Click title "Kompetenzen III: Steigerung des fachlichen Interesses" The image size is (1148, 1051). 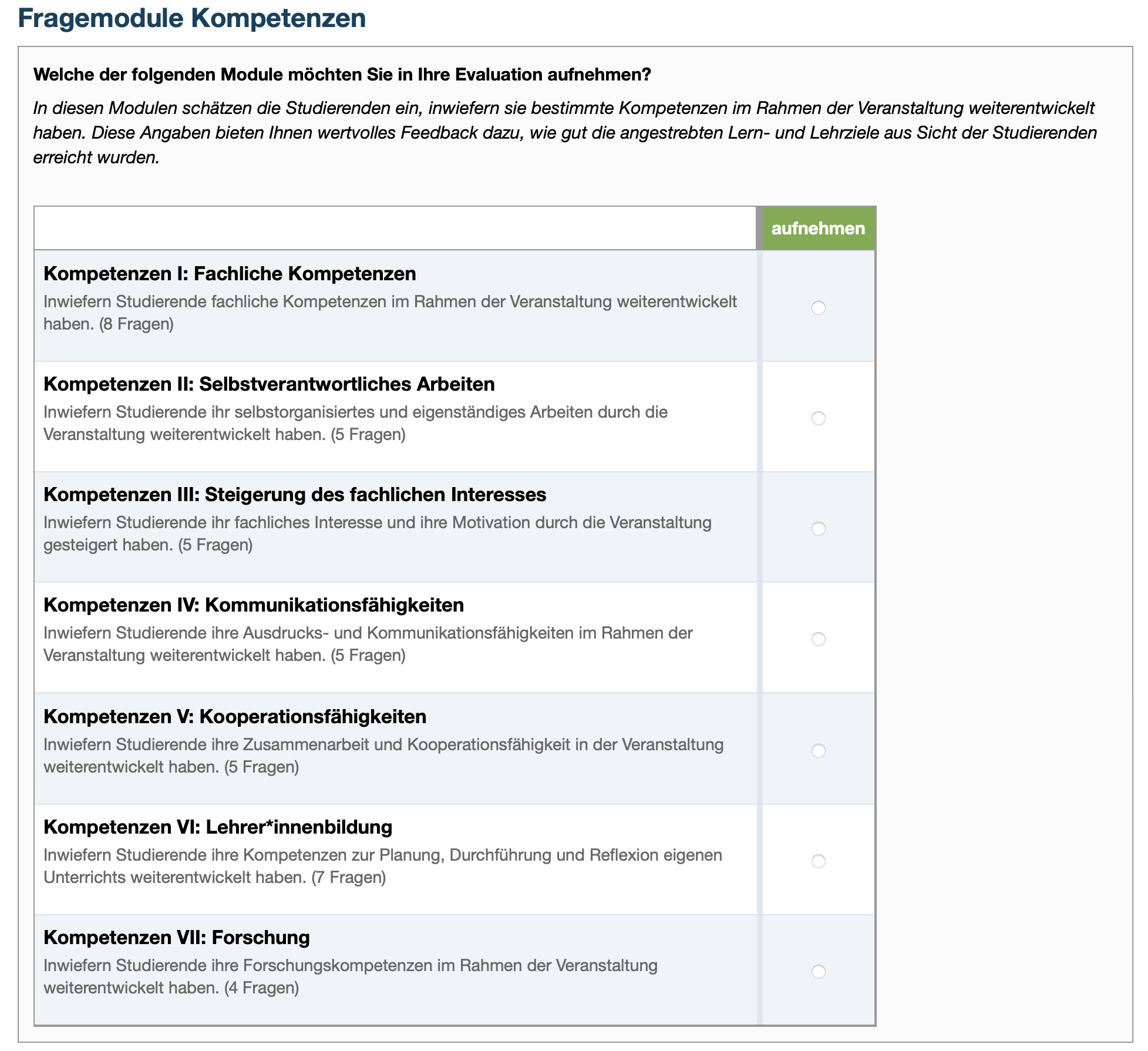[295, 495]
